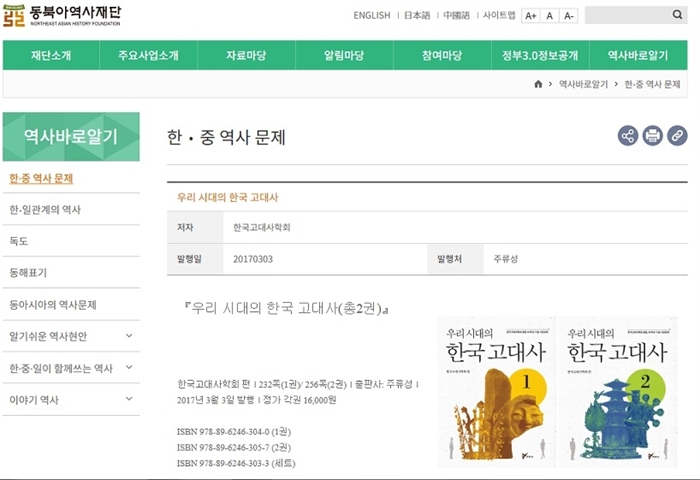Click the print page icon

pyautogui.click(x=653, y=136)
